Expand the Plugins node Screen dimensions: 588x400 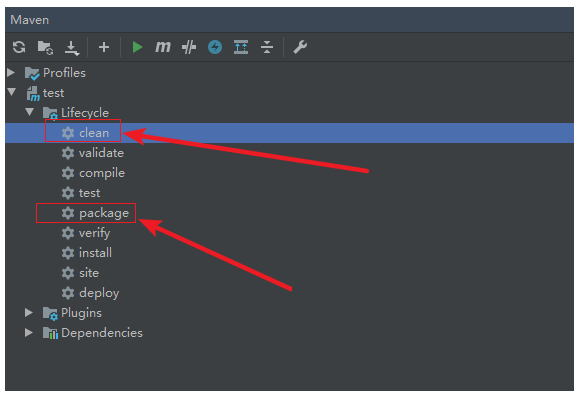pos(29,312)
